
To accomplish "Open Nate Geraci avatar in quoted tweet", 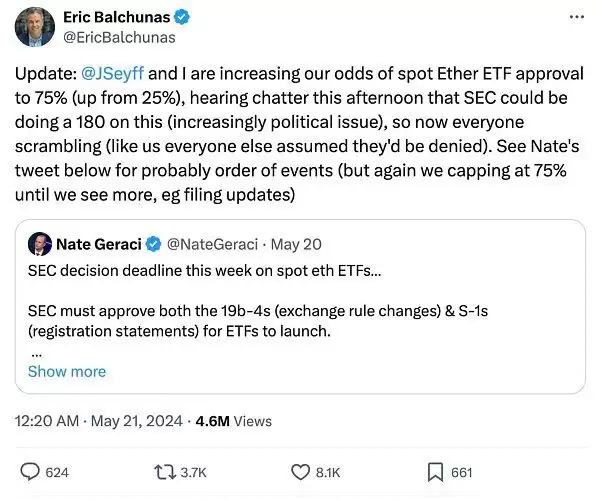I will pyautogui.click(x=40, y=243).
